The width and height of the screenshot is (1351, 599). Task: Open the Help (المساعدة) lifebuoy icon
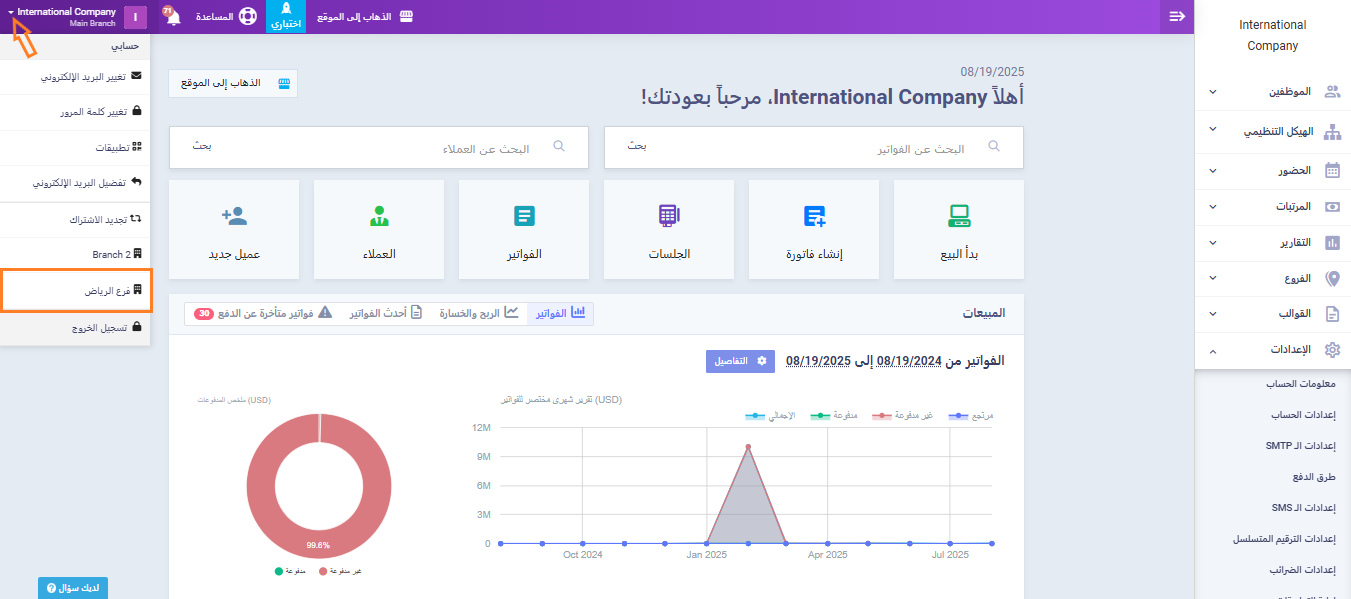pos(247,17)
